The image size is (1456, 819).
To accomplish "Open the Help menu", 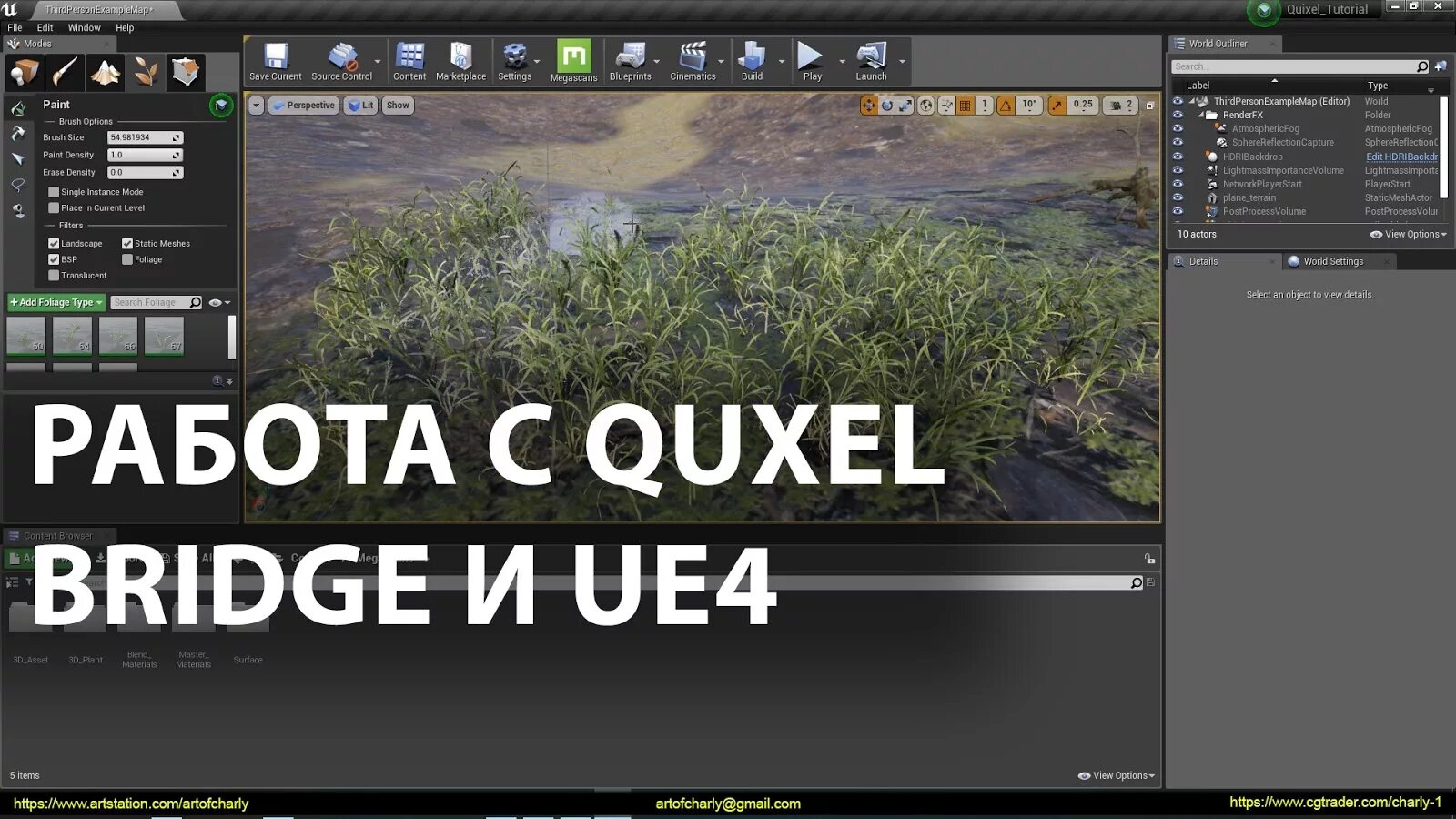I will coord(125,28).
